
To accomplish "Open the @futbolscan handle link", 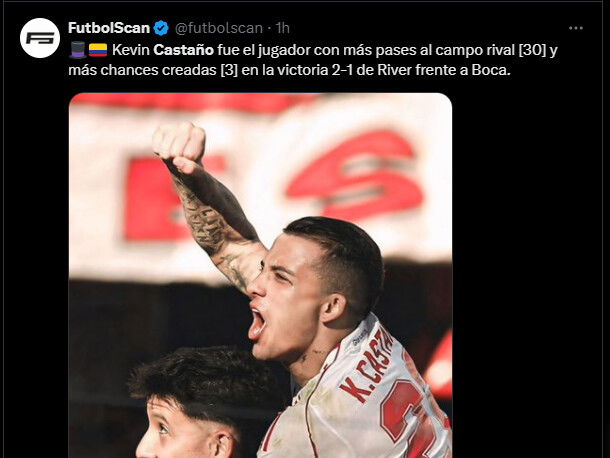I will click(219, 28).
